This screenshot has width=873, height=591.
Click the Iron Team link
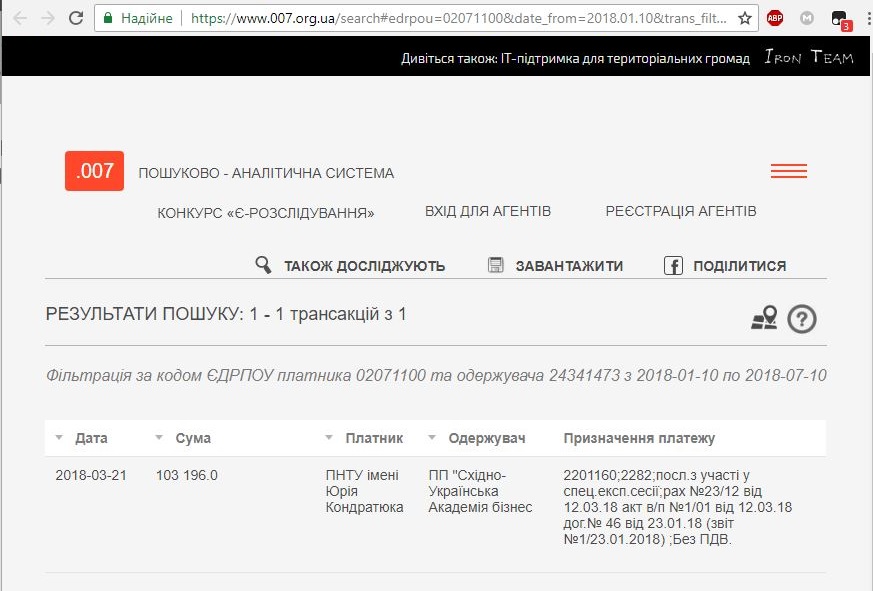coord(808,58)
